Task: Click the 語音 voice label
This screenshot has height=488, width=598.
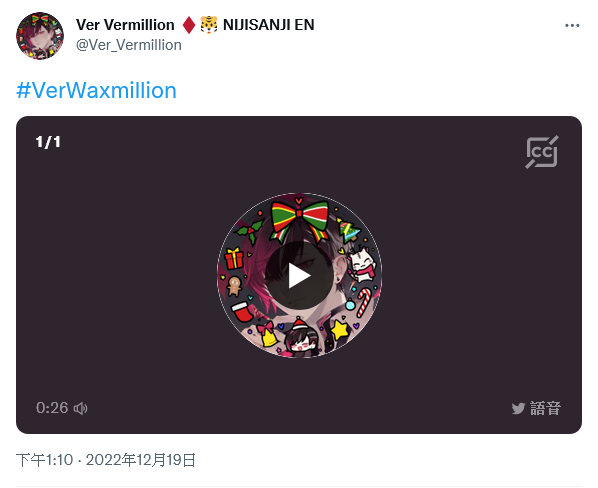Action: coord(545,408)
